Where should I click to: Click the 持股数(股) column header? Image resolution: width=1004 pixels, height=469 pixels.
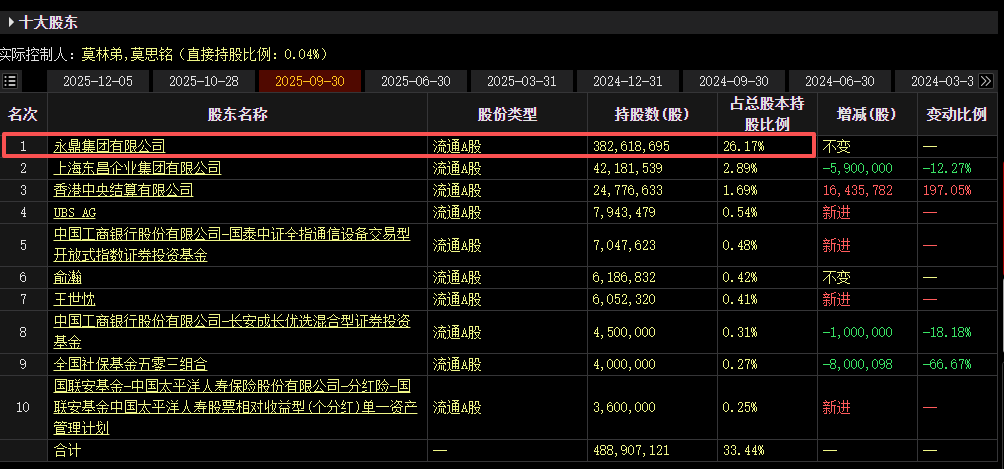coord(652,115)
